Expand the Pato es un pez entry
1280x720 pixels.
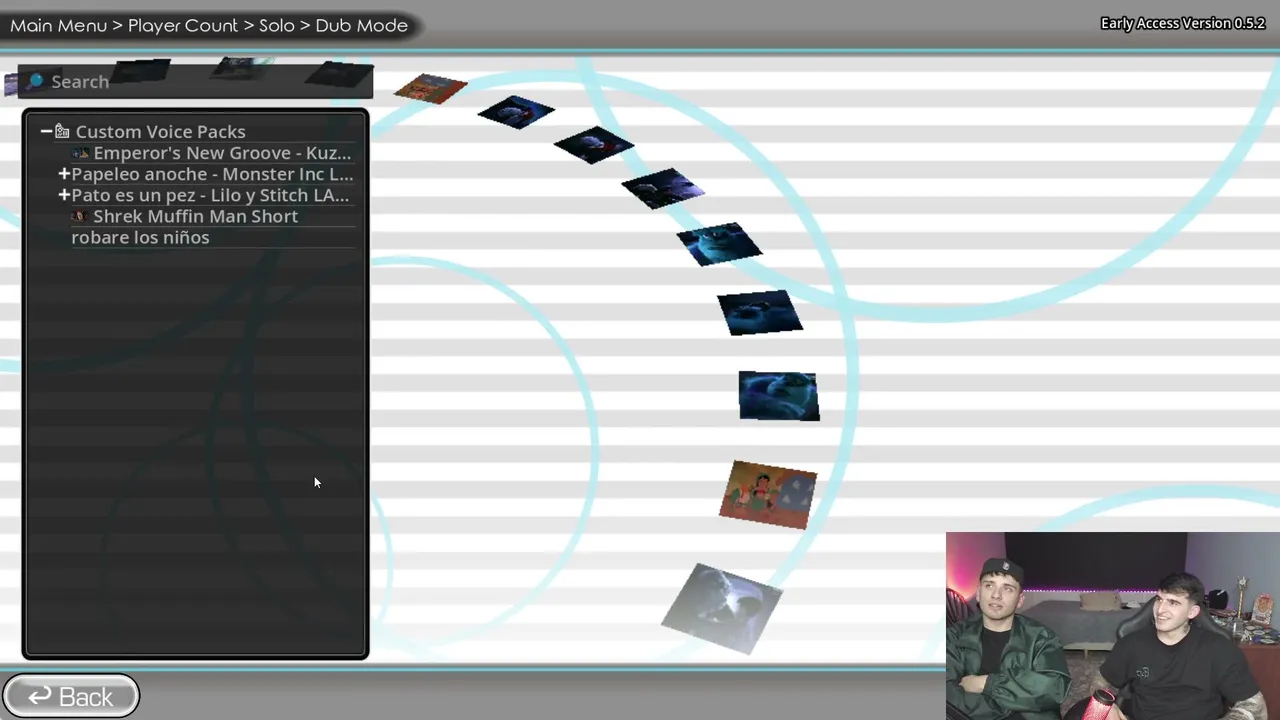click(x=64, y=195)
